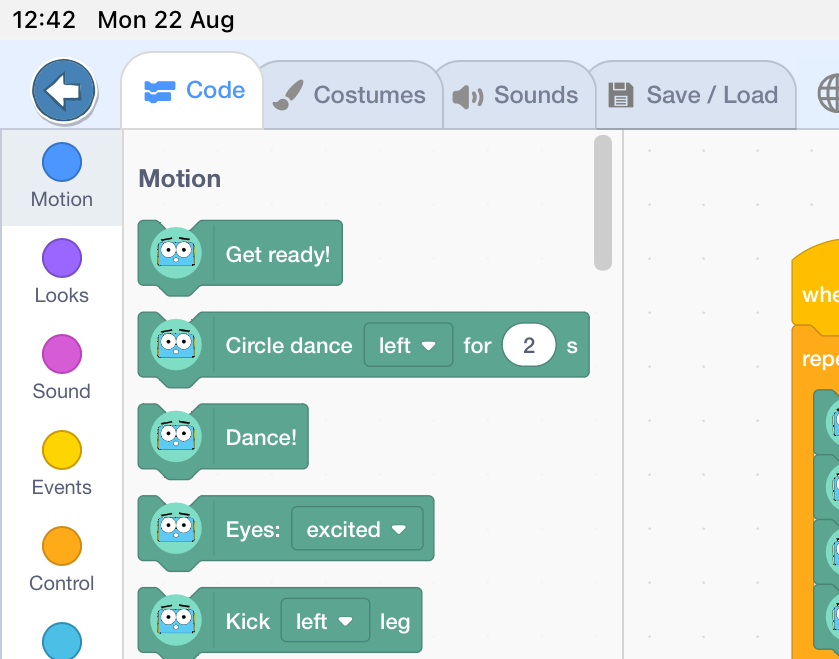Viewport: 839px width, 659px height.
Task: Switch to the Costumes tab
Action: 350,95
